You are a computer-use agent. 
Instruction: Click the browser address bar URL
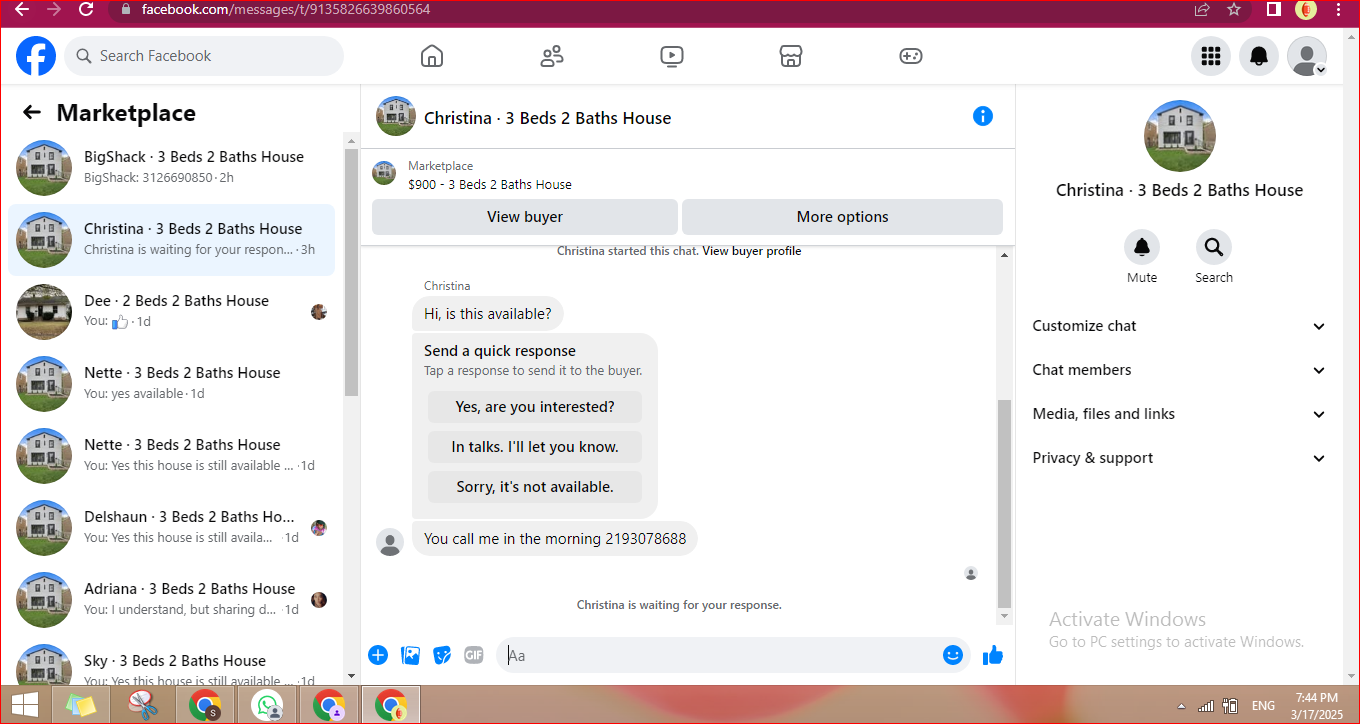(286, 9)
